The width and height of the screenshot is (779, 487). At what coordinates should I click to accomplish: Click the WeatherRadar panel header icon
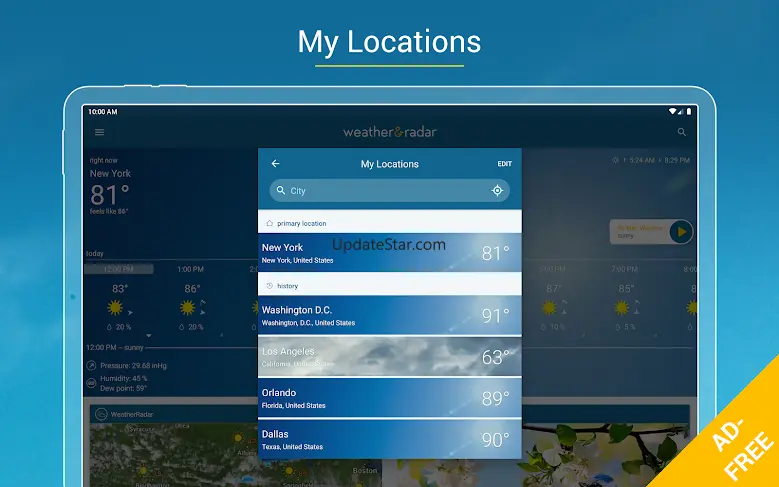tap(101, 414)
